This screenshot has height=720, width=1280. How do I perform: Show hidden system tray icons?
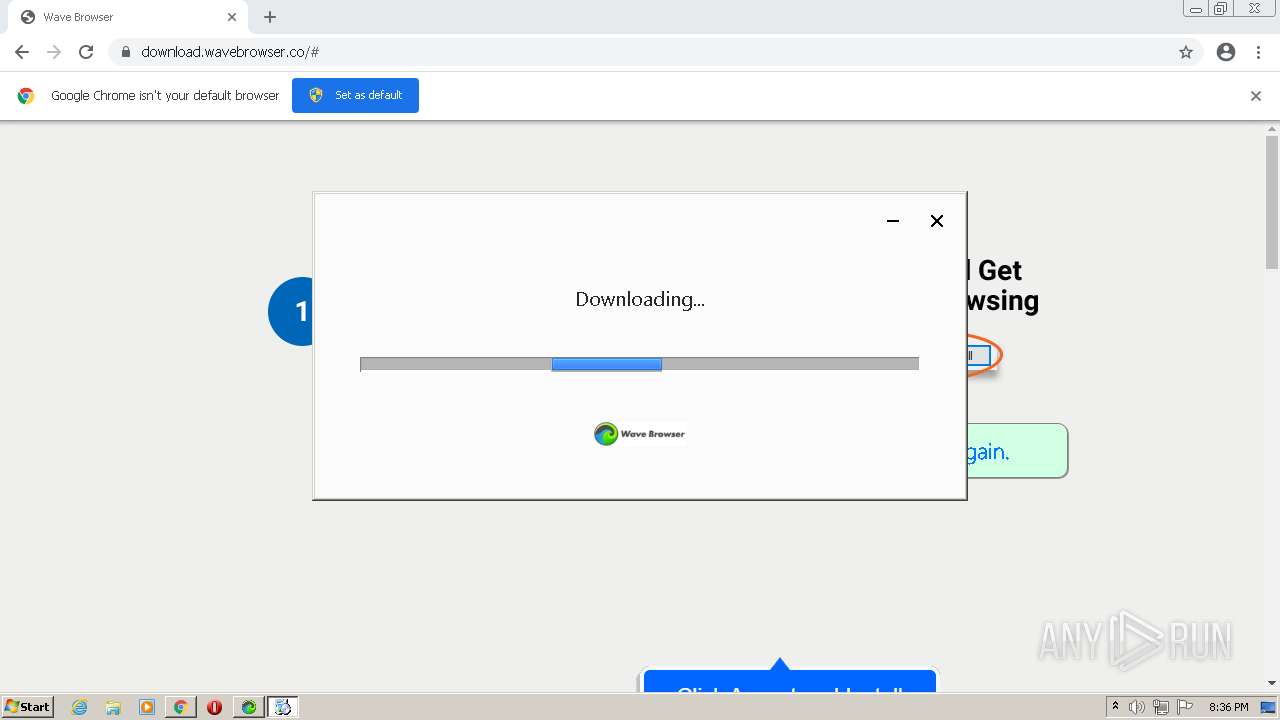(1116, 707)
